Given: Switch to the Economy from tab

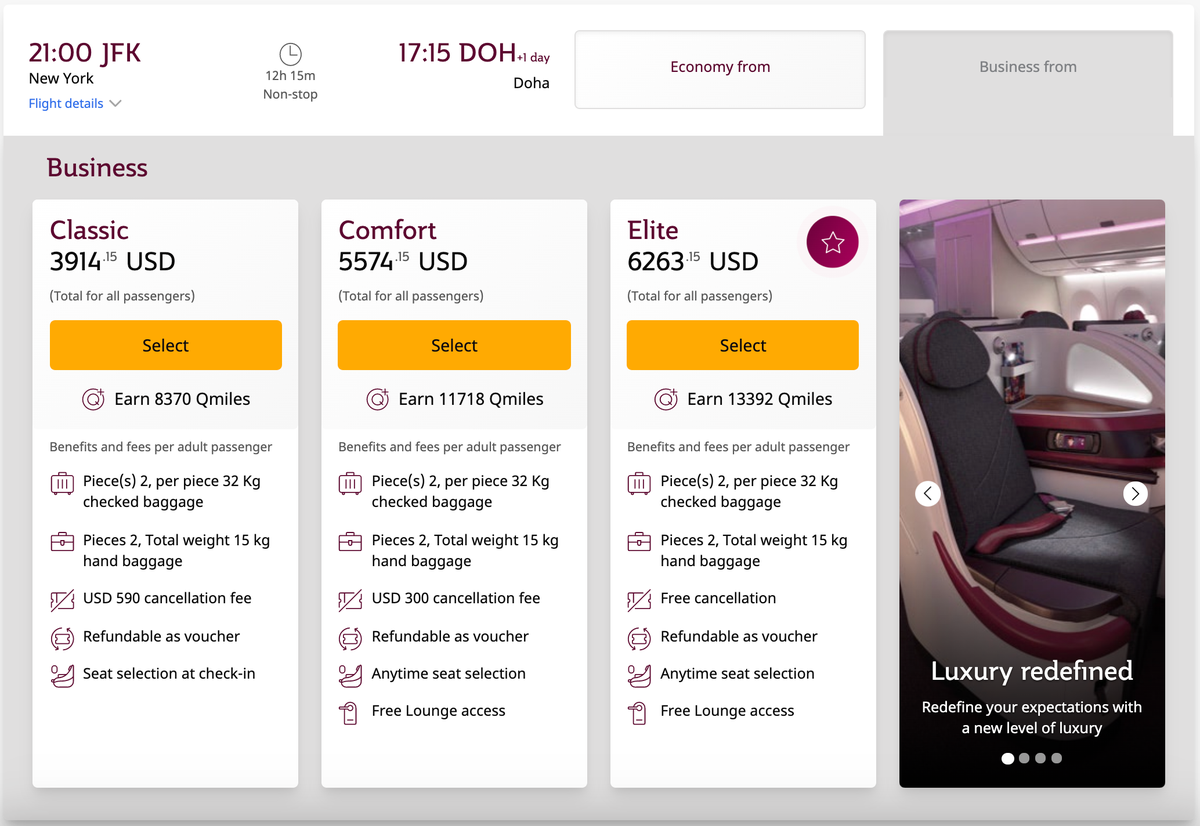Looking at the screenshot, I should (x=720, y=66).
